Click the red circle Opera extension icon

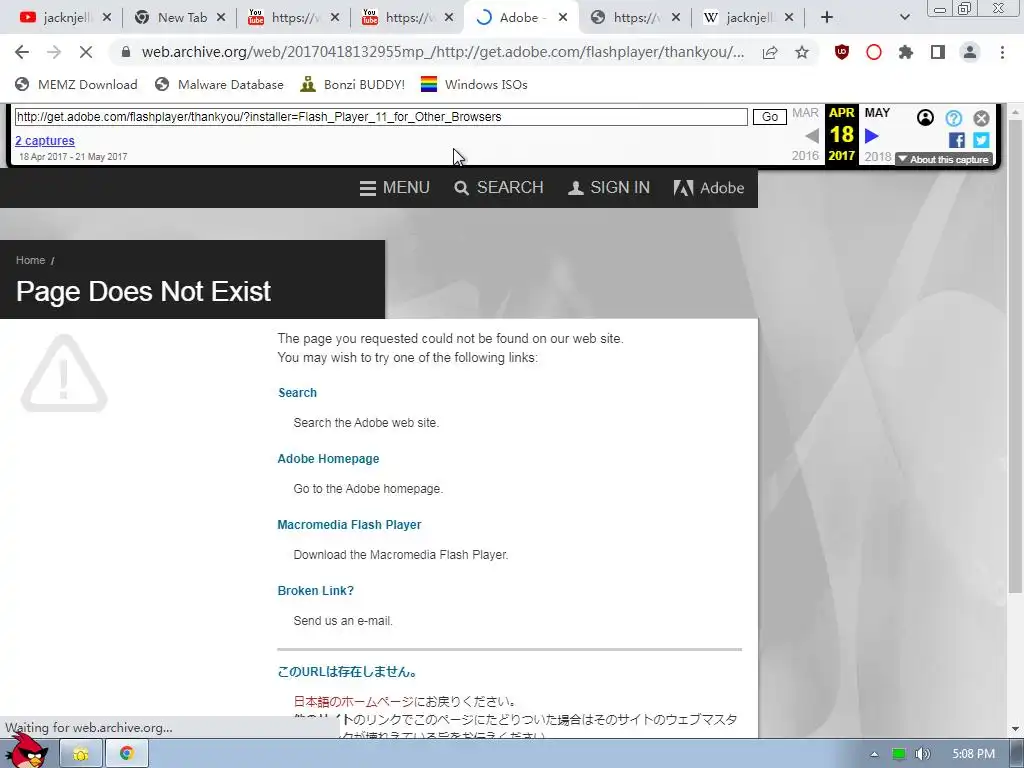874,52
